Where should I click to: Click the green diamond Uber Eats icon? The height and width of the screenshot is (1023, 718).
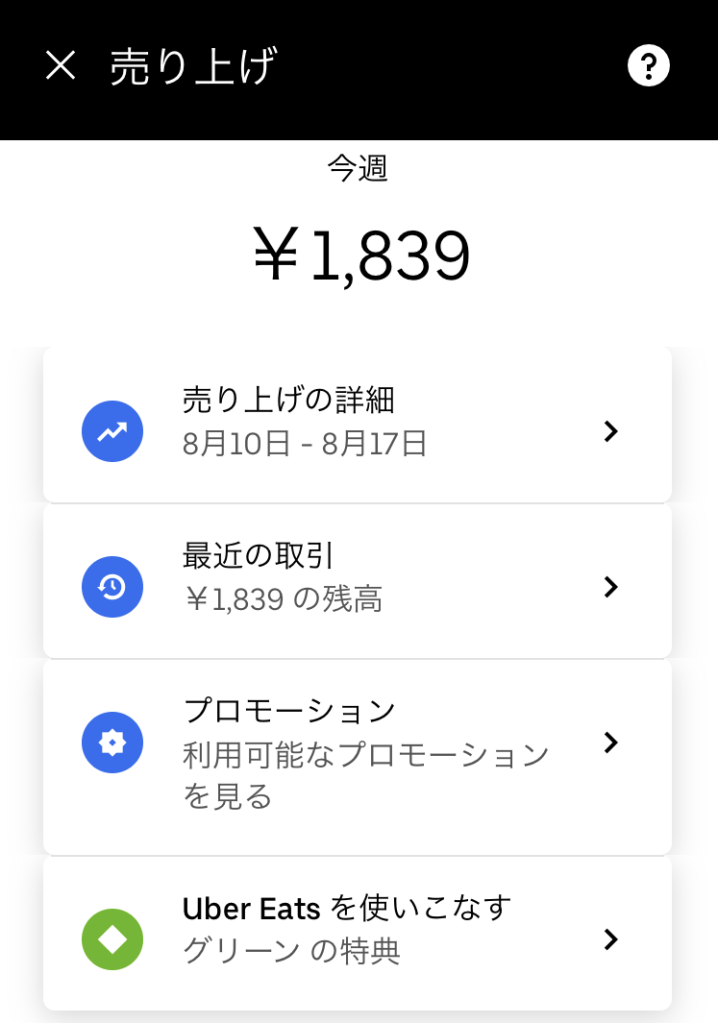coord(112,939)
